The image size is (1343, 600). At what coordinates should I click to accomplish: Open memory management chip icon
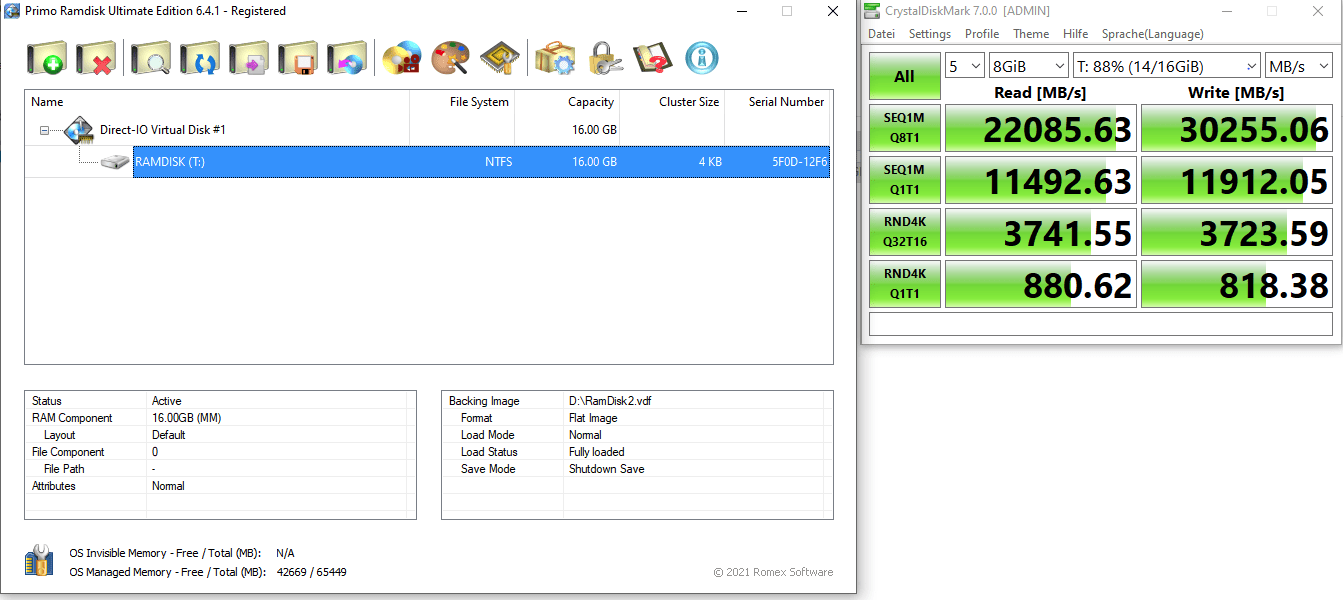pyautogui.click(x=499, y=59)
